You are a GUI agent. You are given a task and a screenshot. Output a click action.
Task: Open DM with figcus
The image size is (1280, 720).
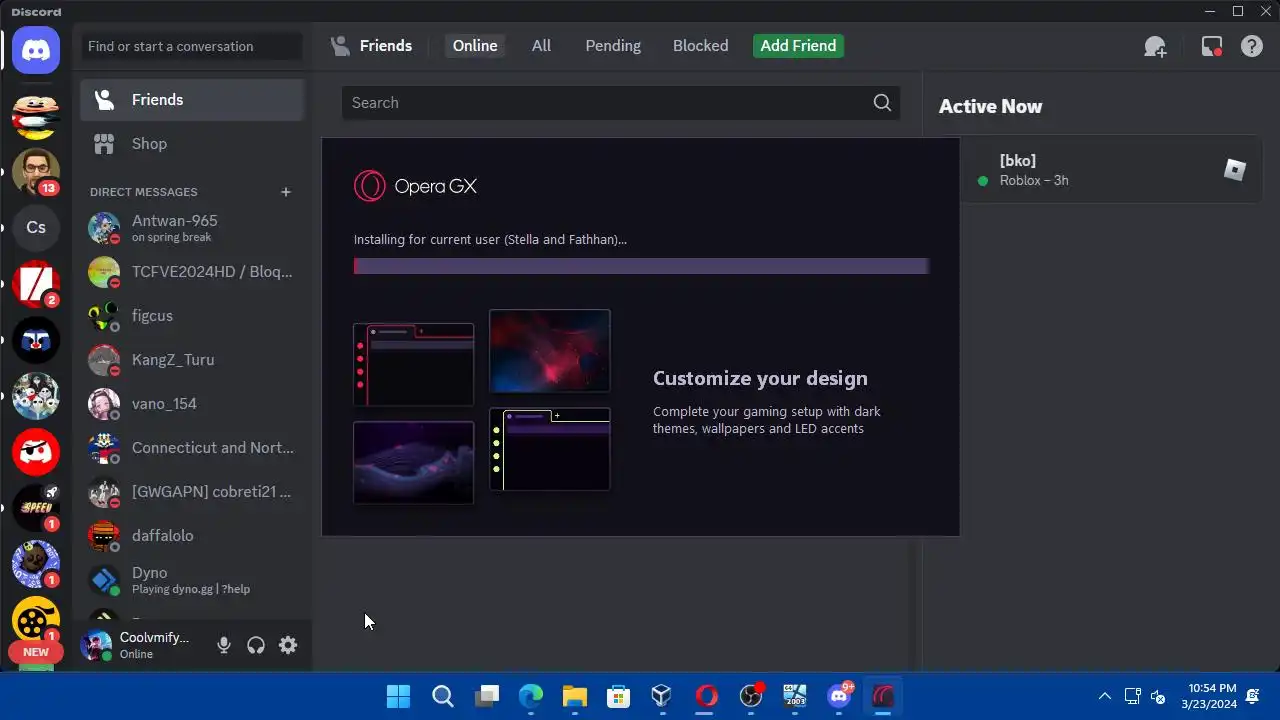192,316
